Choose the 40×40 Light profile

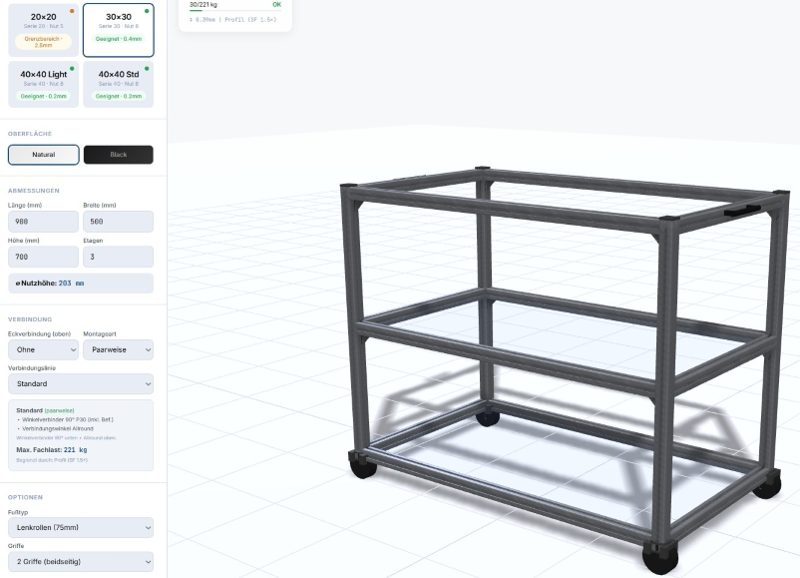coord(43,85)
